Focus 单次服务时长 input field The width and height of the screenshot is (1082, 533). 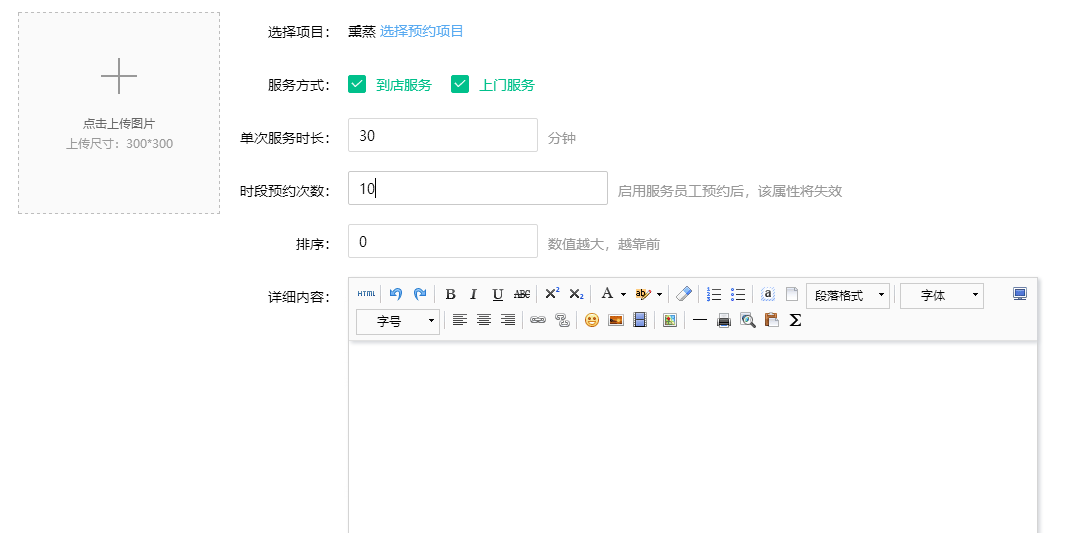442,135
